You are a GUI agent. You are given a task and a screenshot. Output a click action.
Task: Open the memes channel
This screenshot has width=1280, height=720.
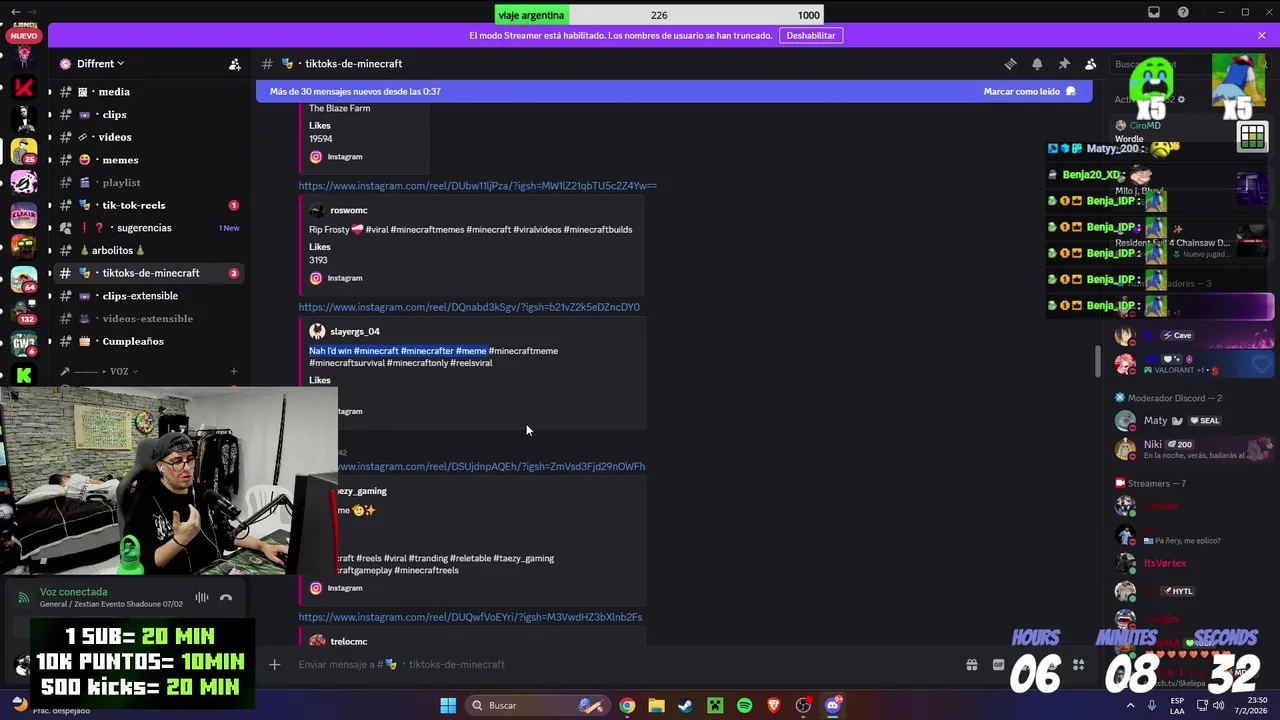(x=149, y=160)
